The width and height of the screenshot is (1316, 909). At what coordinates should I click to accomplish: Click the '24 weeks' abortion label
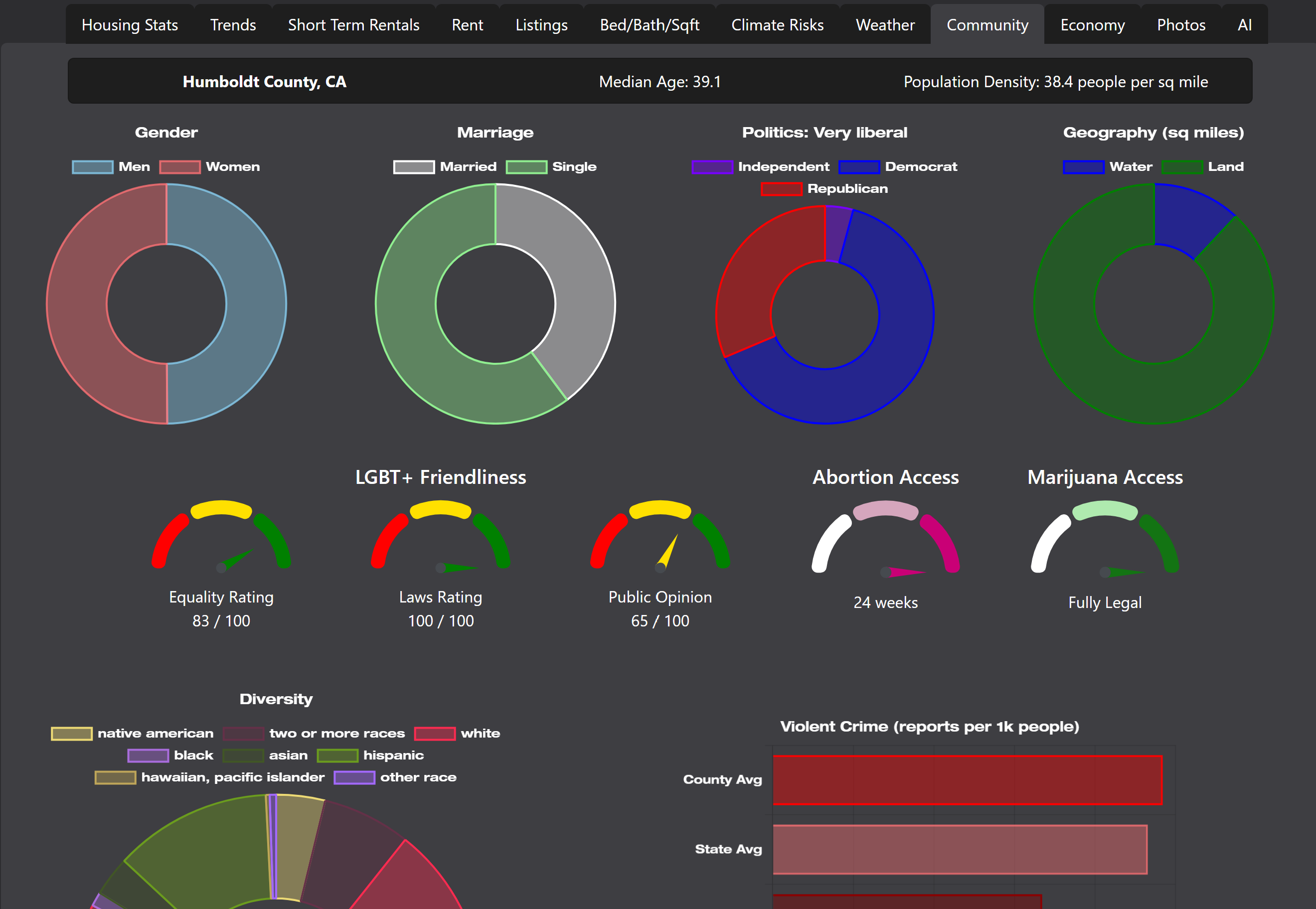(x=885, y=603)
